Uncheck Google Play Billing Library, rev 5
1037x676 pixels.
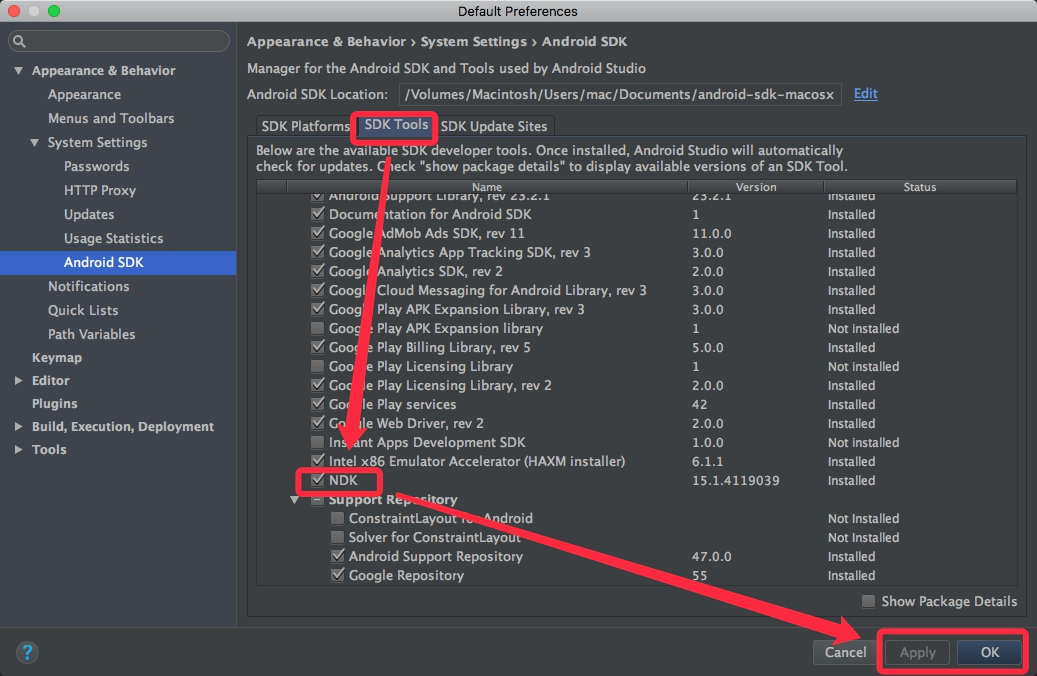click(x=317, y=347)
